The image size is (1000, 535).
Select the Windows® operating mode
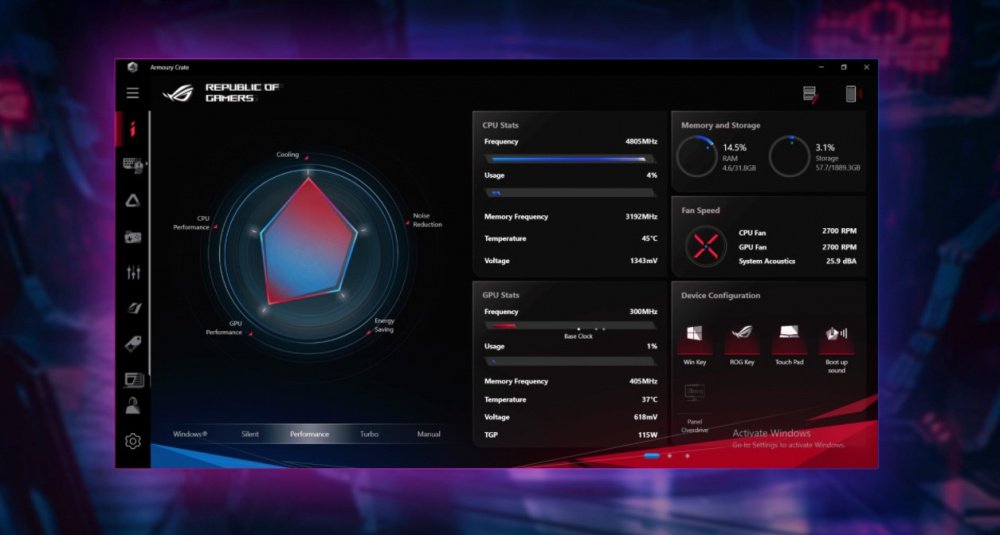coord(190,434)
